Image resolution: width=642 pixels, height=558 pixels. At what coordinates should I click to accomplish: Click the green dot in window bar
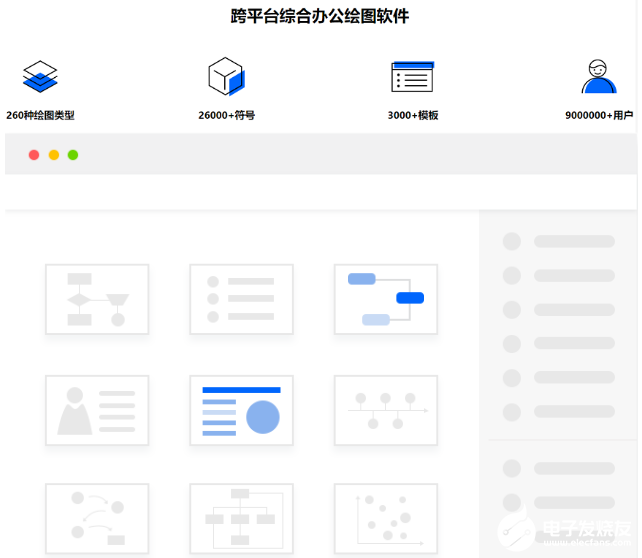pyautogui.click(x=73, y=155)
